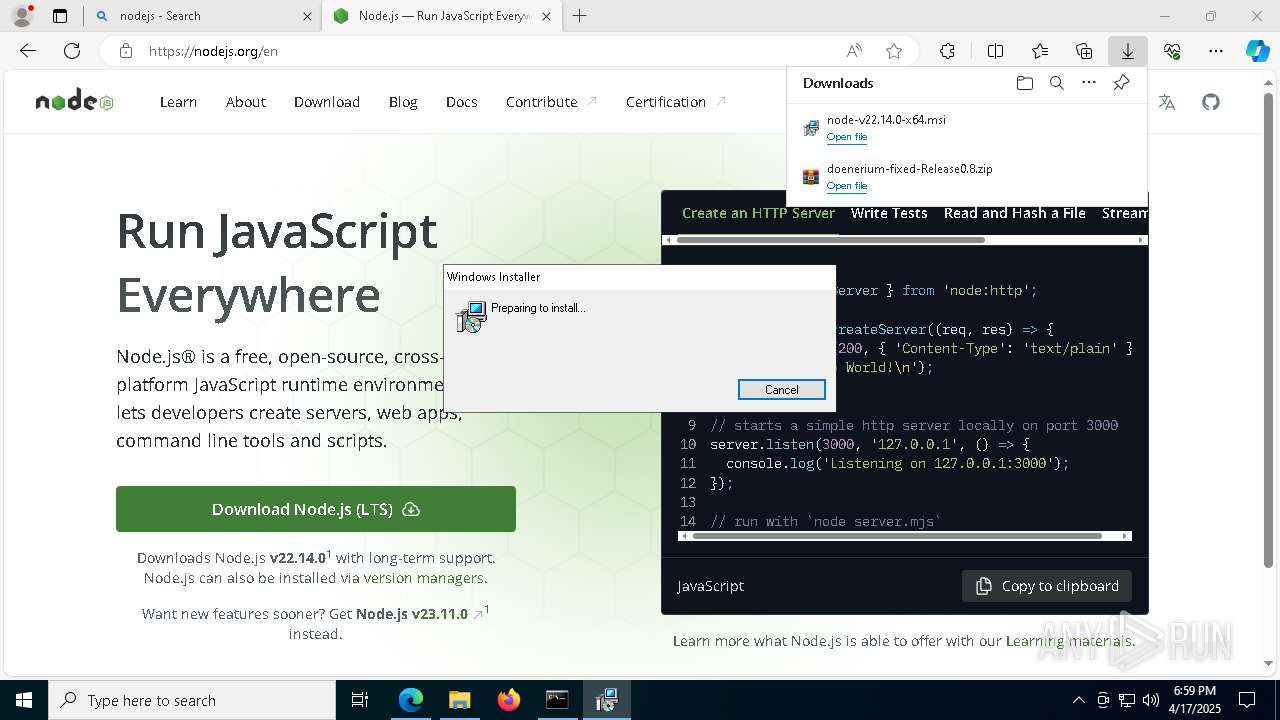Screen dimensions: 1280x720
Task: Refresh the current page
Action: (72, 51)
